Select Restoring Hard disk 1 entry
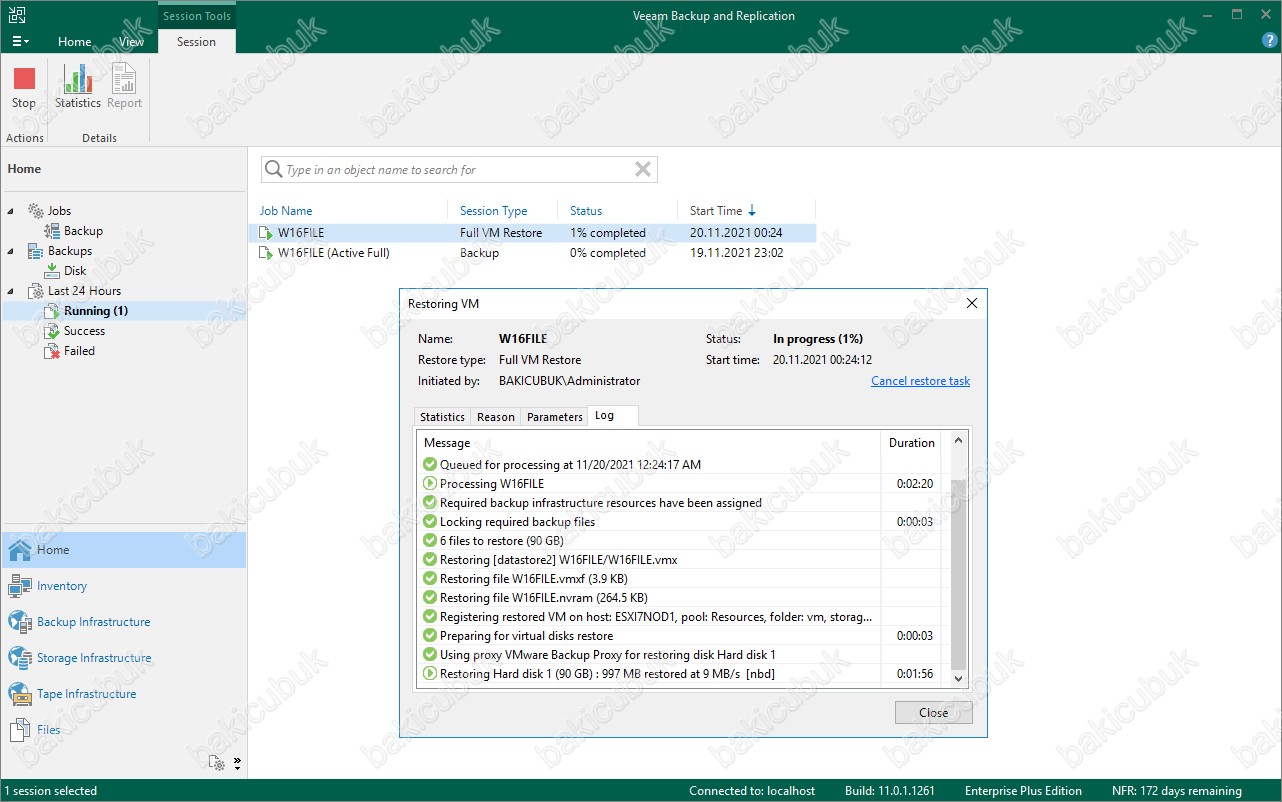1282x802 pixels. tap(680, 674)
